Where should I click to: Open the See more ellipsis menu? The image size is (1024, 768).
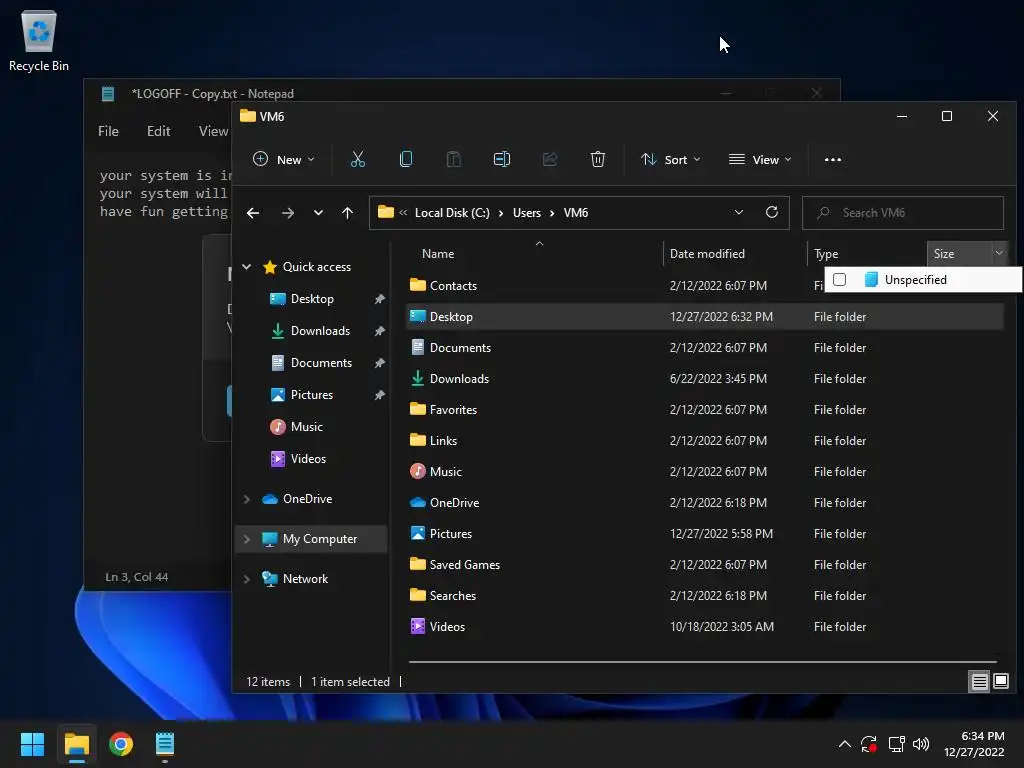tap(833, 159)
